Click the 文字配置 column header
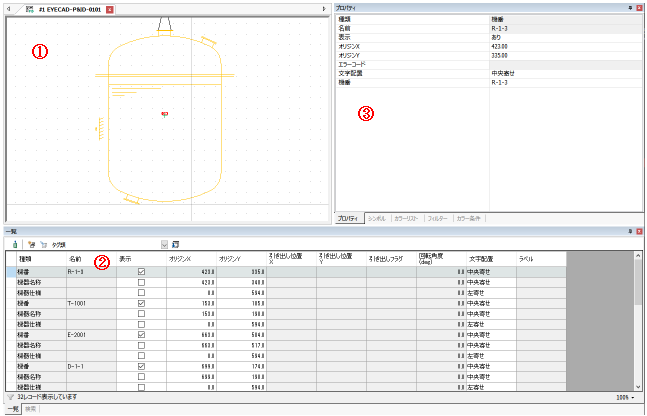 click(491, 259)
